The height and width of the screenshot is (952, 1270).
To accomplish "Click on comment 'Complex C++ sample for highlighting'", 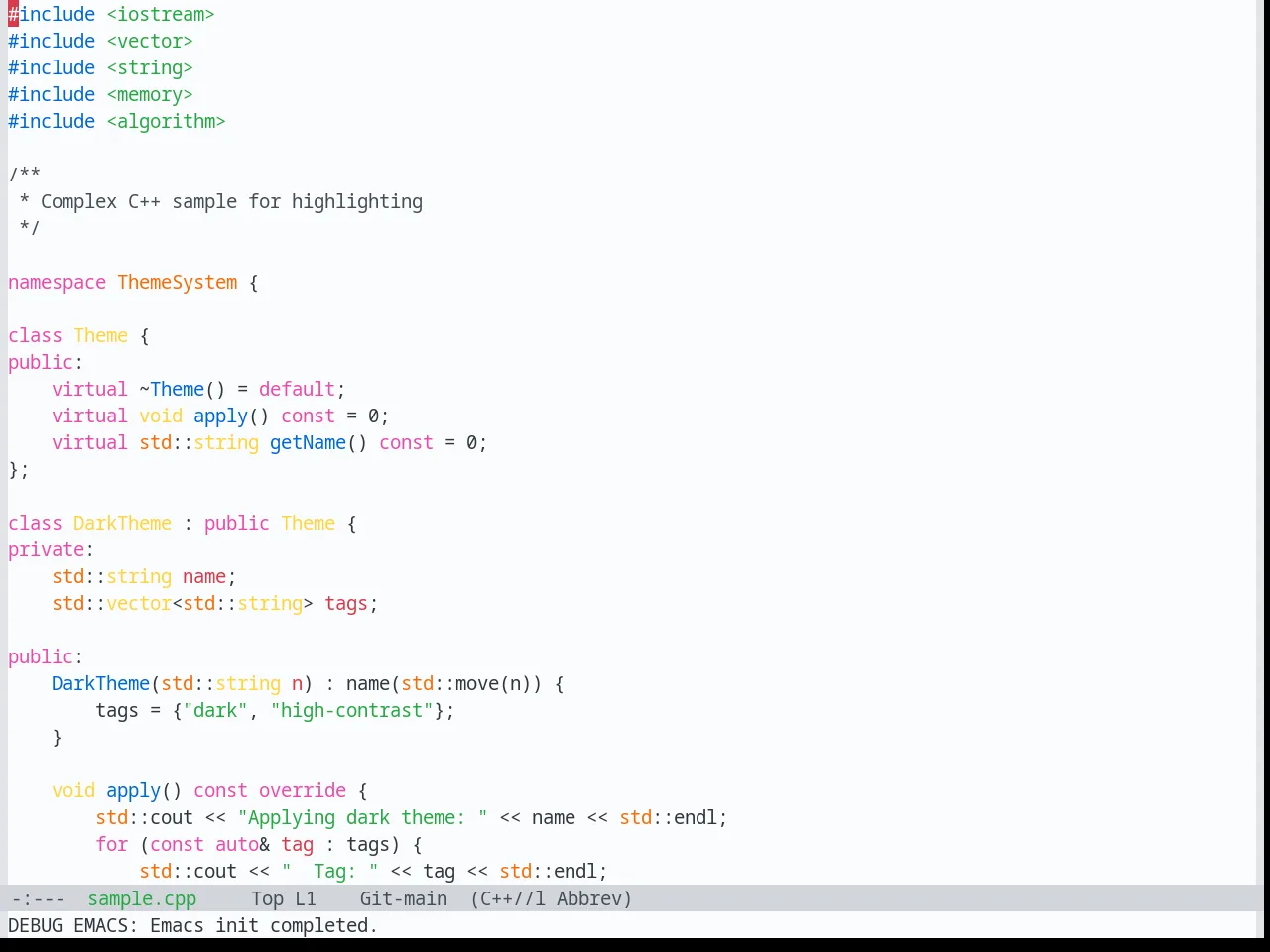I will pos(231,201).
